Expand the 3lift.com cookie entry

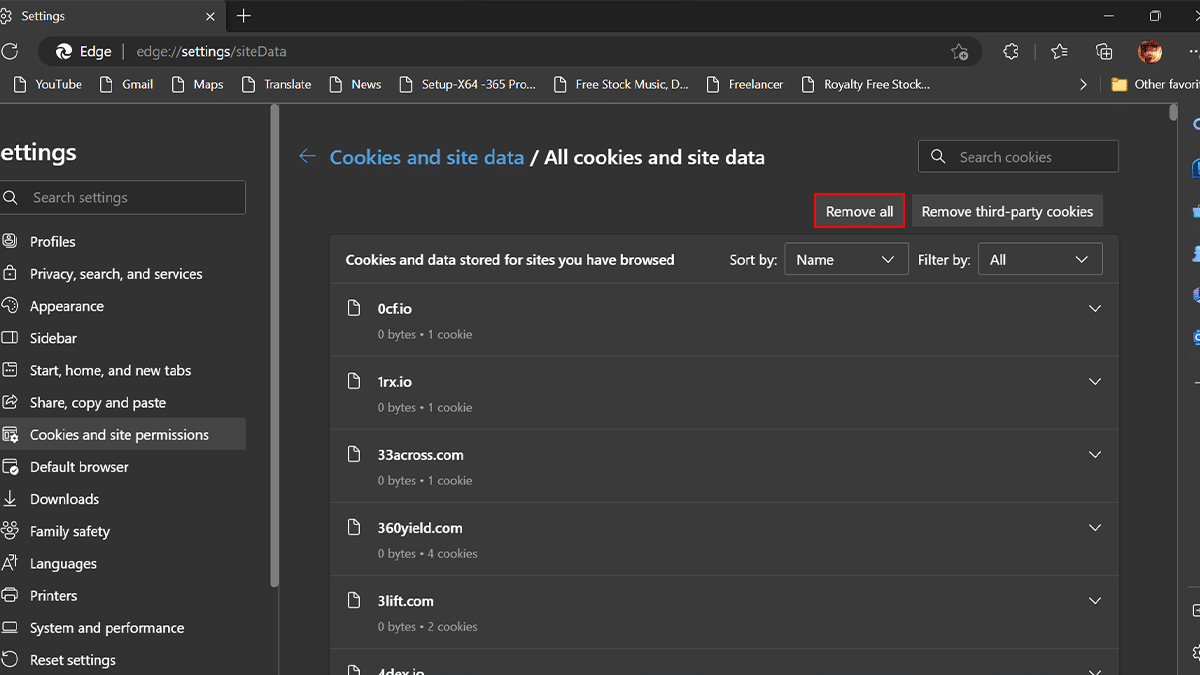(x=1094, y=601)
